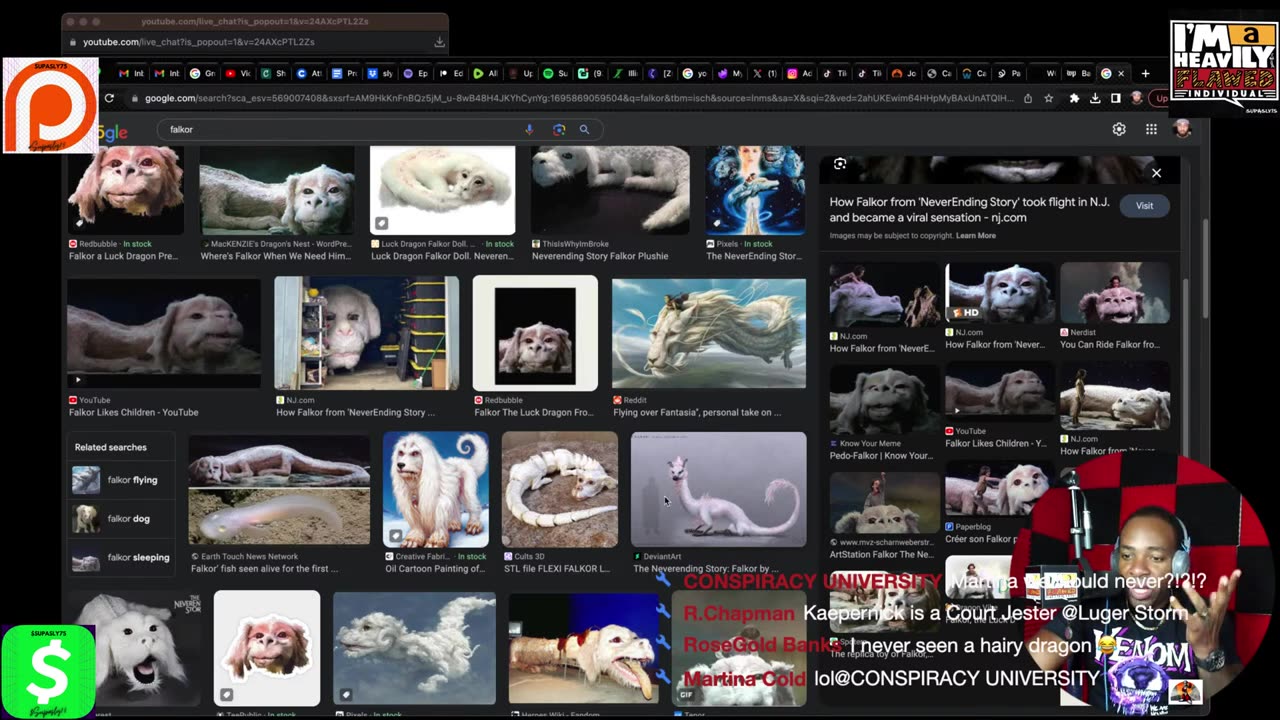Click the Lens icon in the preview panel
The width and height of the screenshot is (1280, 720).
[840, 164]
